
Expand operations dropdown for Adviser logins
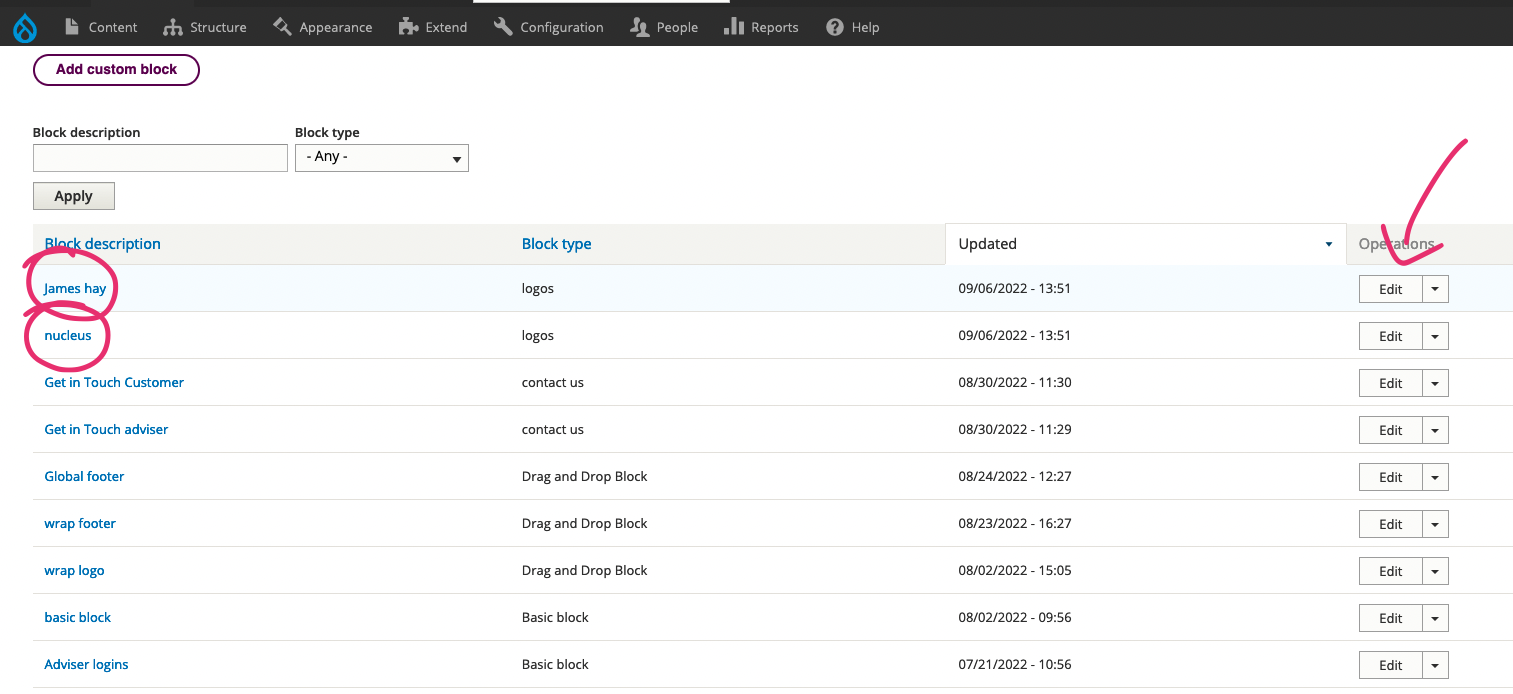(1436, 665)
